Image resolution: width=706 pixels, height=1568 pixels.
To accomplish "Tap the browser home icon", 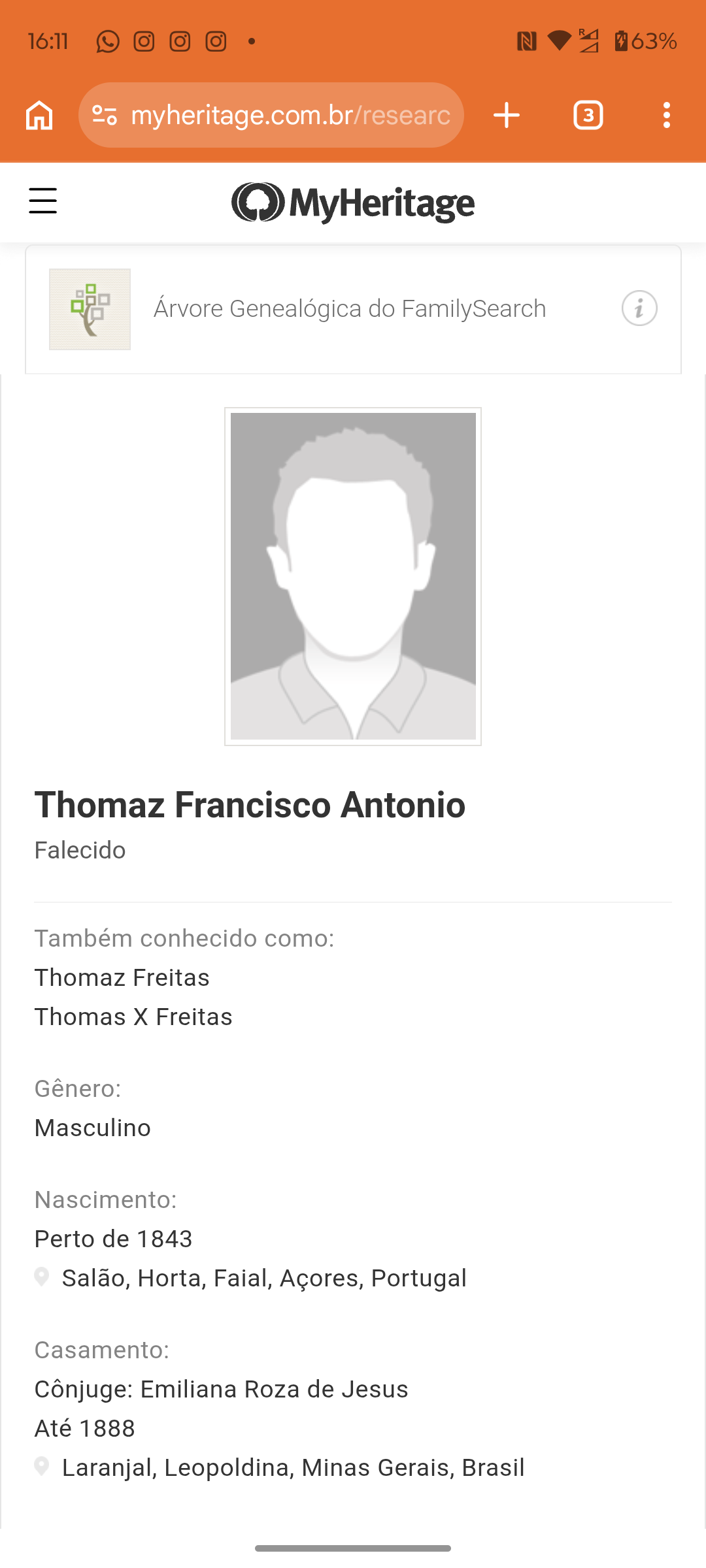I will 39,116.
